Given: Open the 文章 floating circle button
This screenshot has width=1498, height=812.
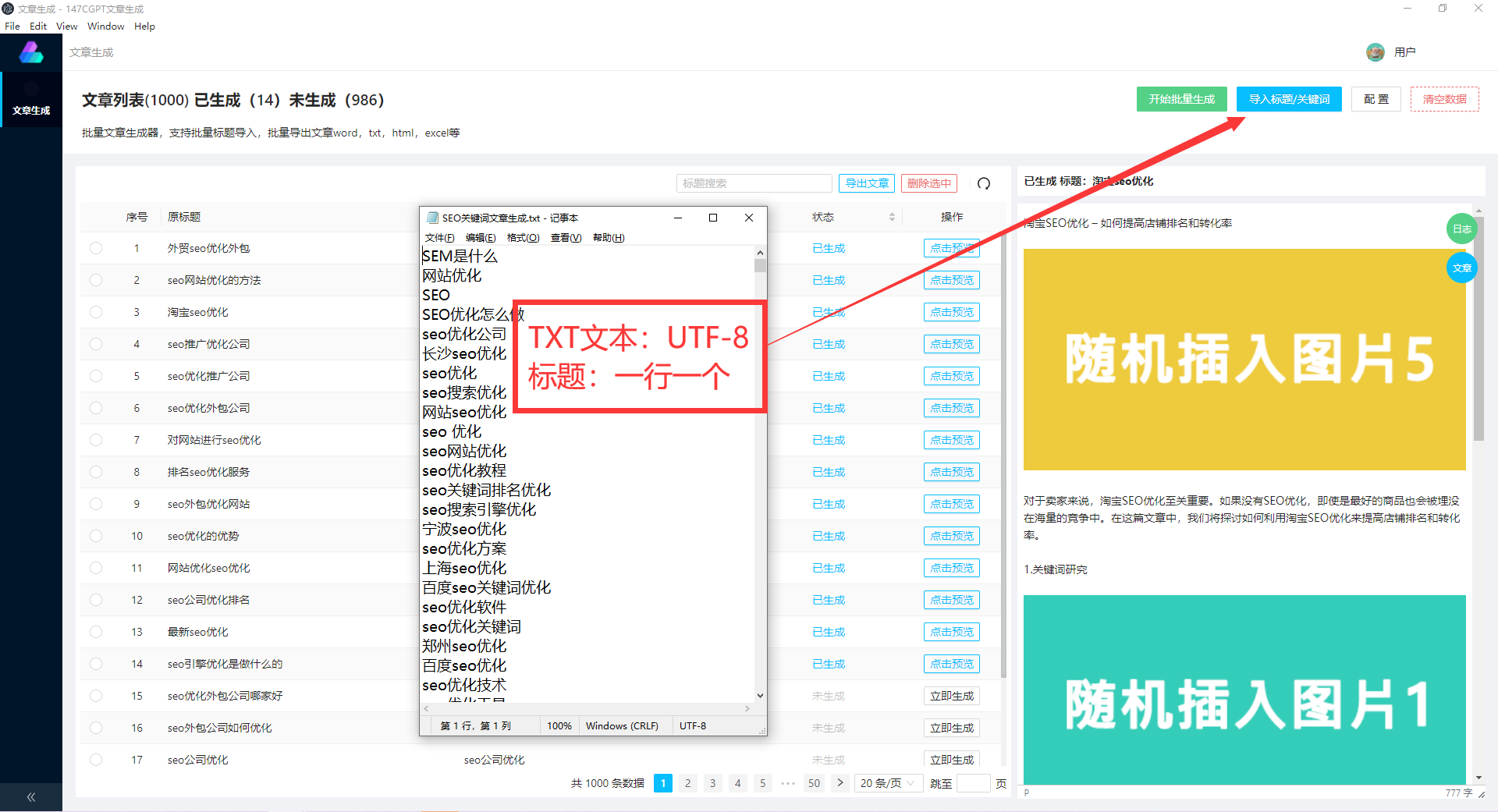Looking at the screenshot, I should coord(1461,268).
